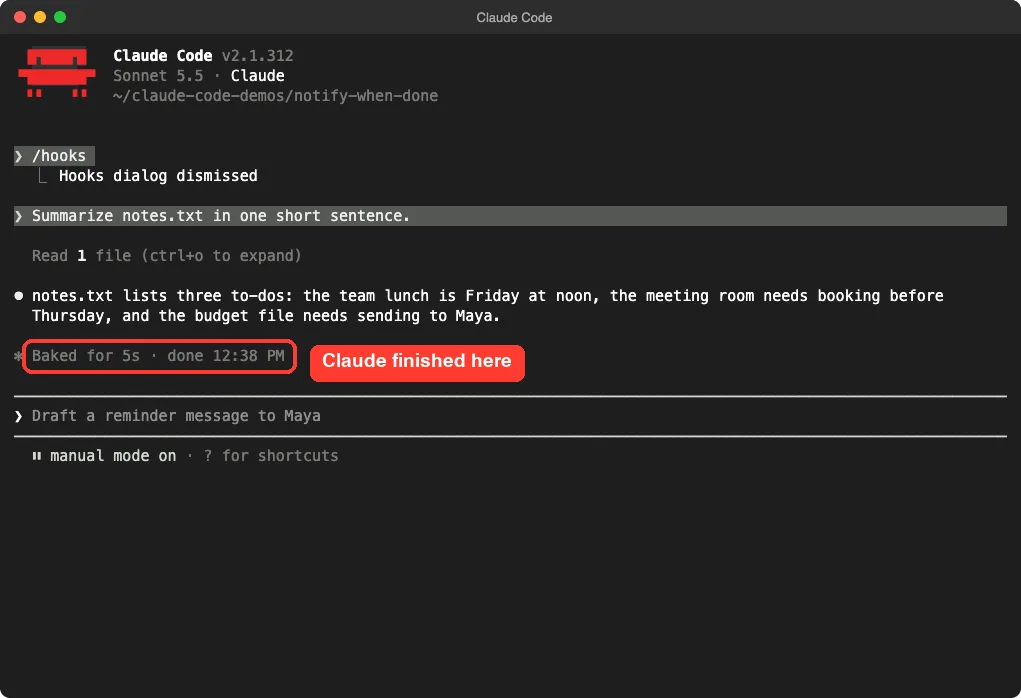Click the '/hooks' command entry
The width and height of the screenshot is (1021, 698).
point(55,156)
